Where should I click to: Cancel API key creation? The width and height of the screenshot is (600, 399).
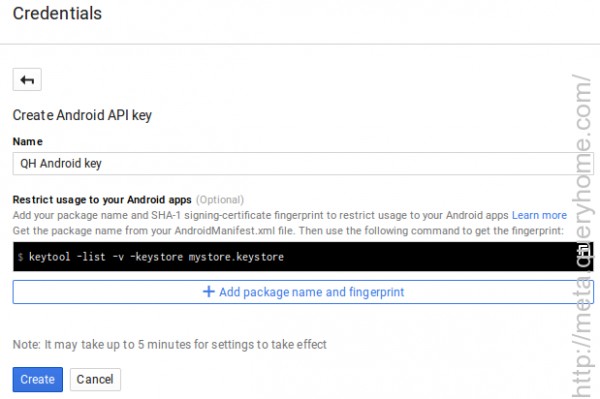[95, 379]
